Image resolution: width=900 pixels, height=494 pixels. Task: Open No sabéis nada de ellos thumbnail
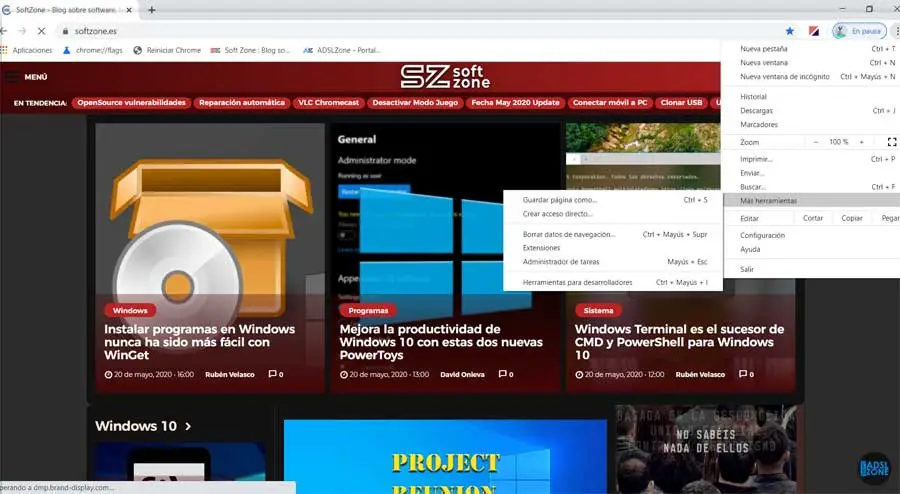coord(706,449)
